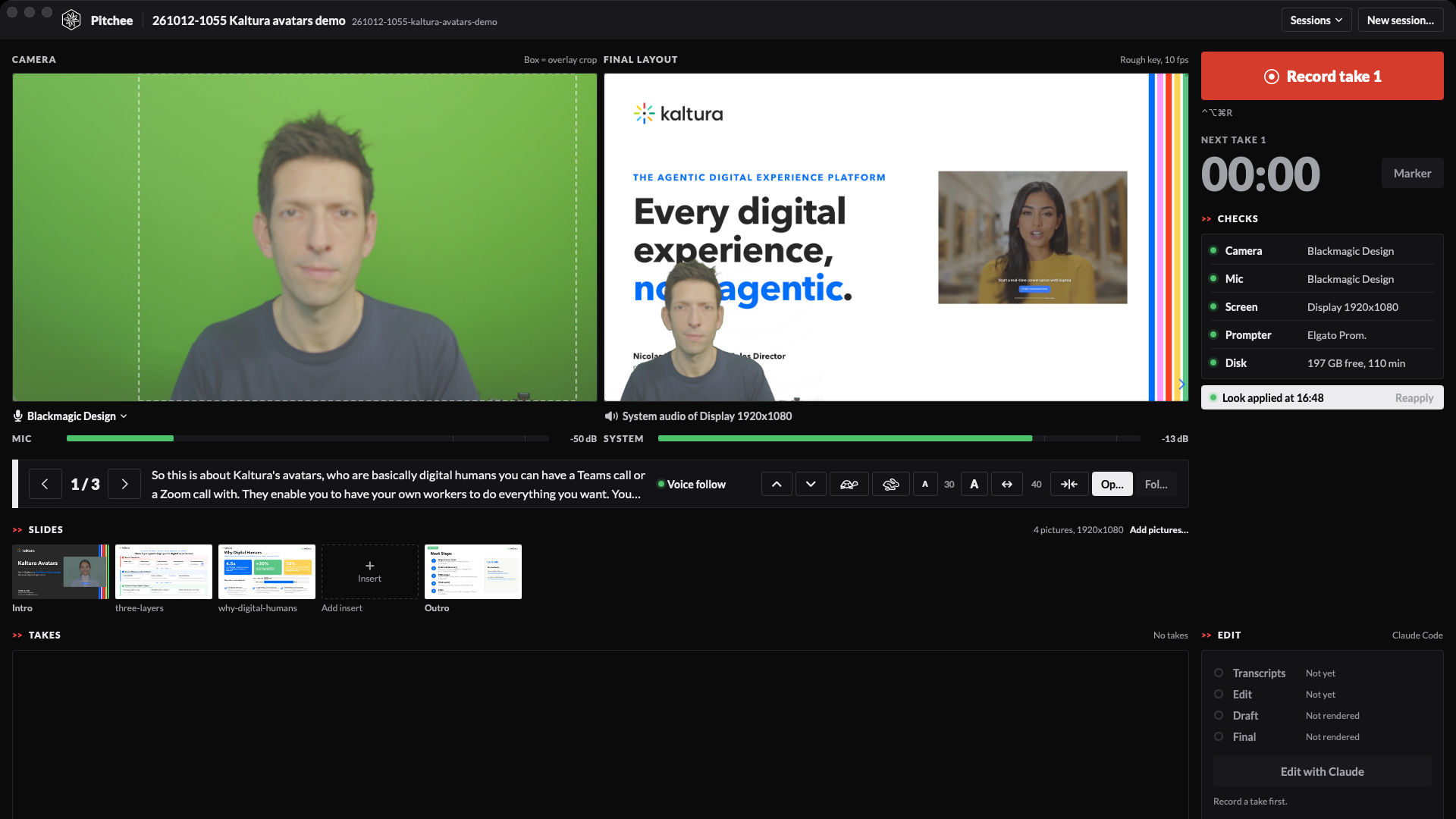Increase prompter font size with large A
Screen dimensions: 1456x819
974,484
